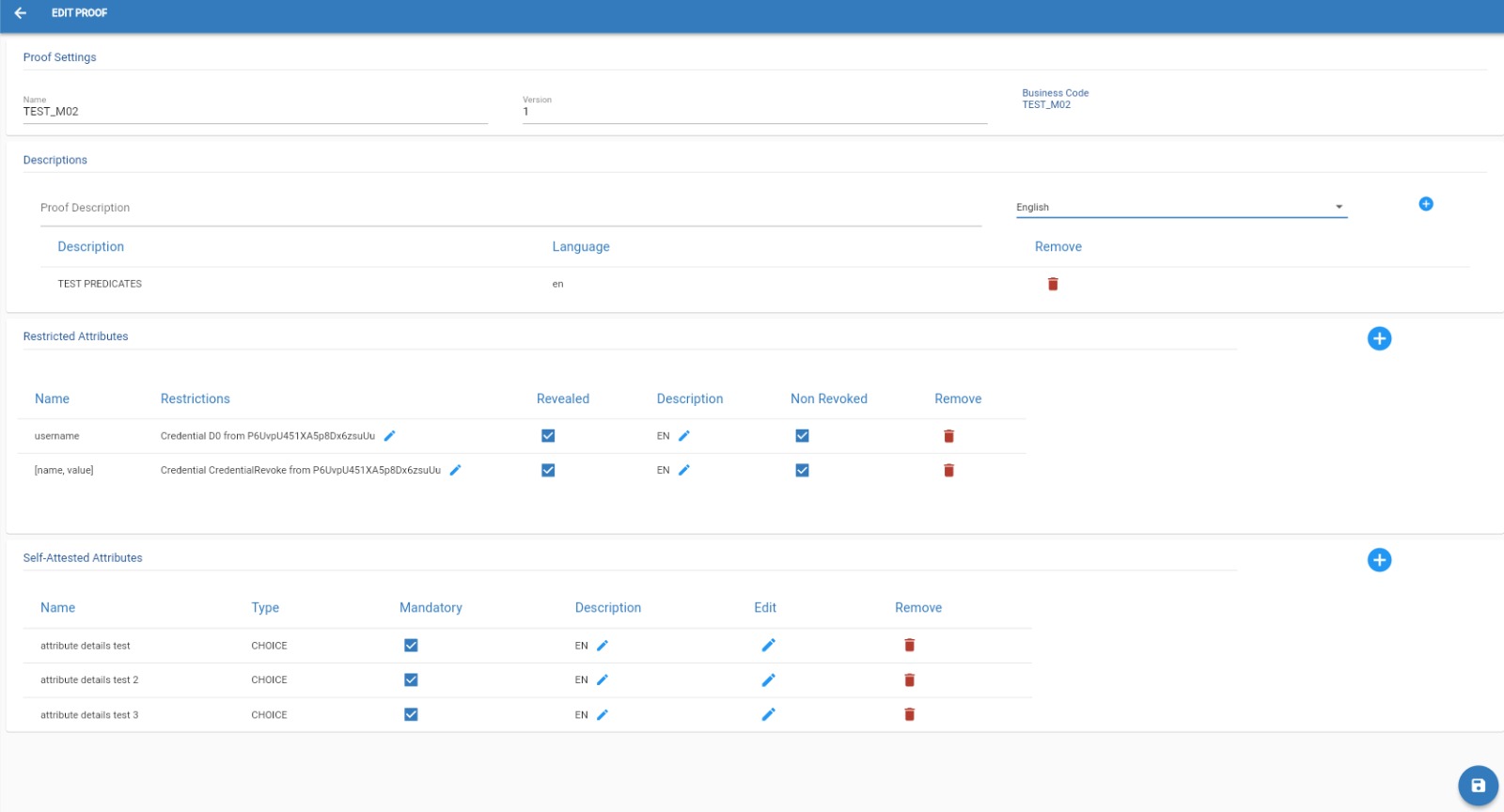The image size is (1504, 812).
Task: Select the TEST PREDICATES description text
Action: click(x=100, y=284)
